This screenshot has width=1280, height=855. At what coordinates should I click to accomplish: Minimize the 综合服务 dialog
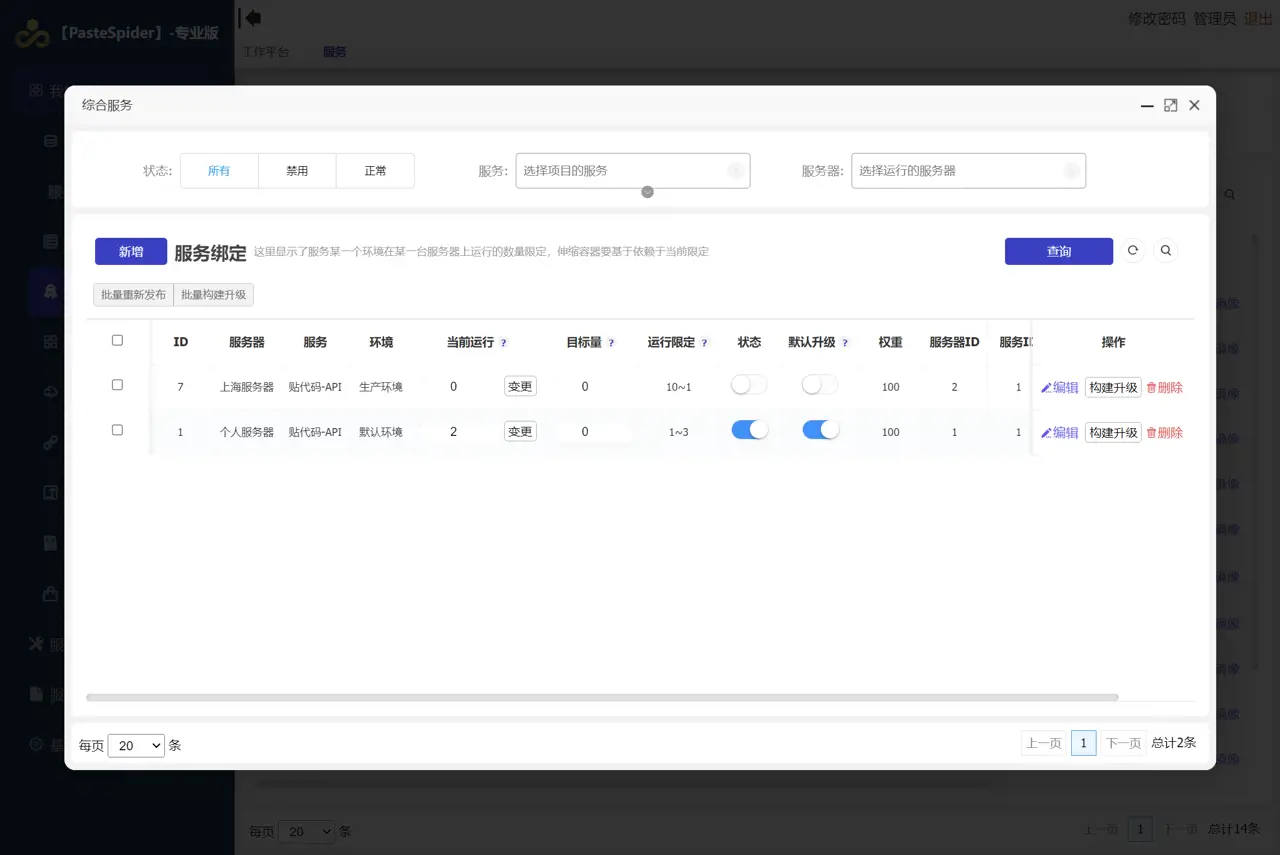pyautogui.click(x=1147, y=105)
